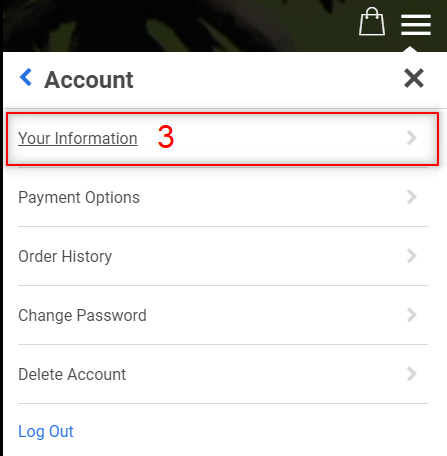Select Delete Account option
The image size is (447, 456).
click(72, 374)
